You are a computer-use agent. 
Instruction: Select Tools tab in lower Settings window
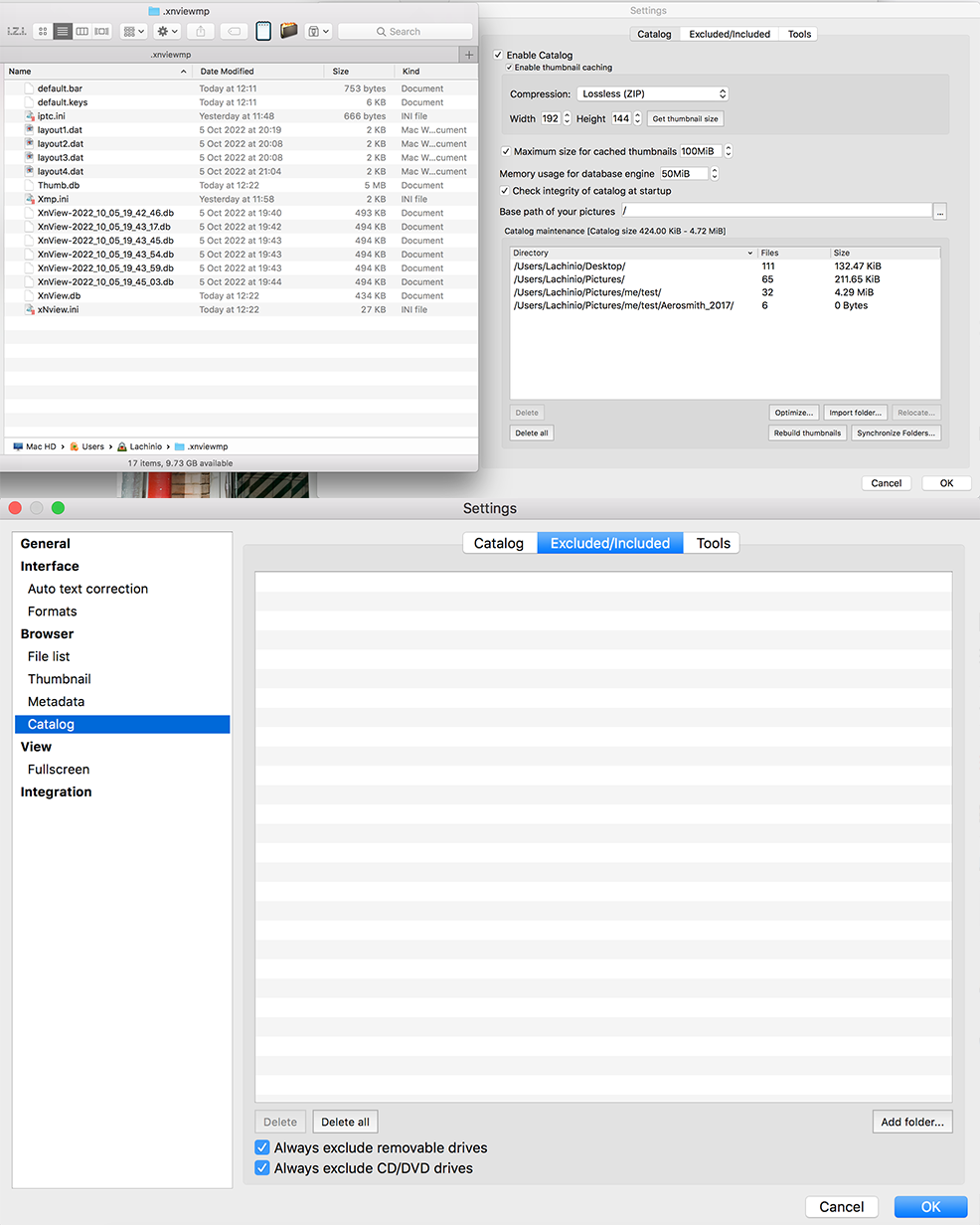[713, 543]
